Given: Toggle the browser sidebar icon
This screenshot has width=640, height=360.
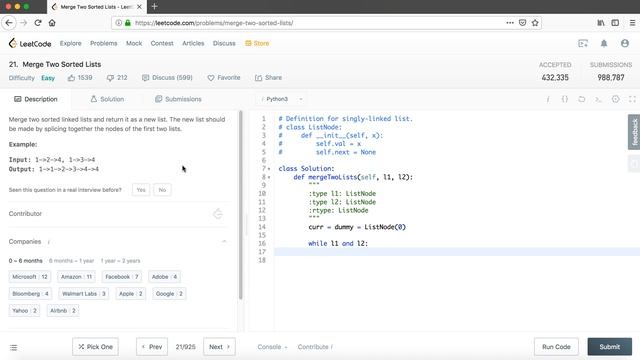Looking at the screenshot, I should click(x=615, y=23).
